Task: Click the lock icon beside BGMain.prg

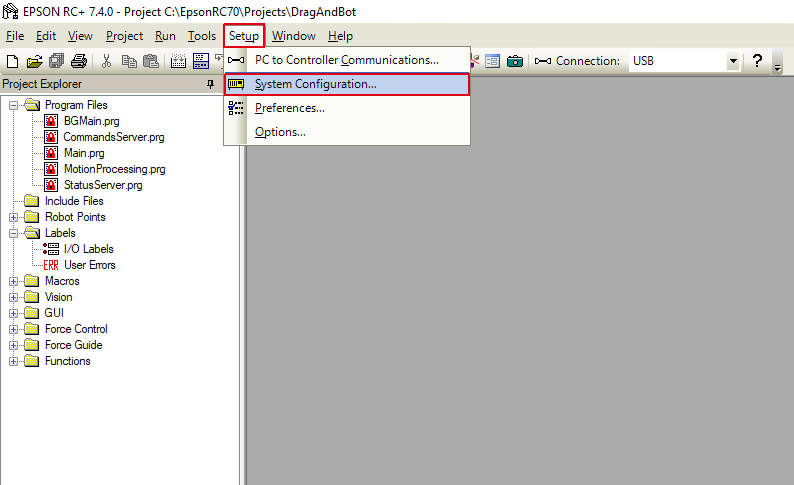Action: (51, 121)
